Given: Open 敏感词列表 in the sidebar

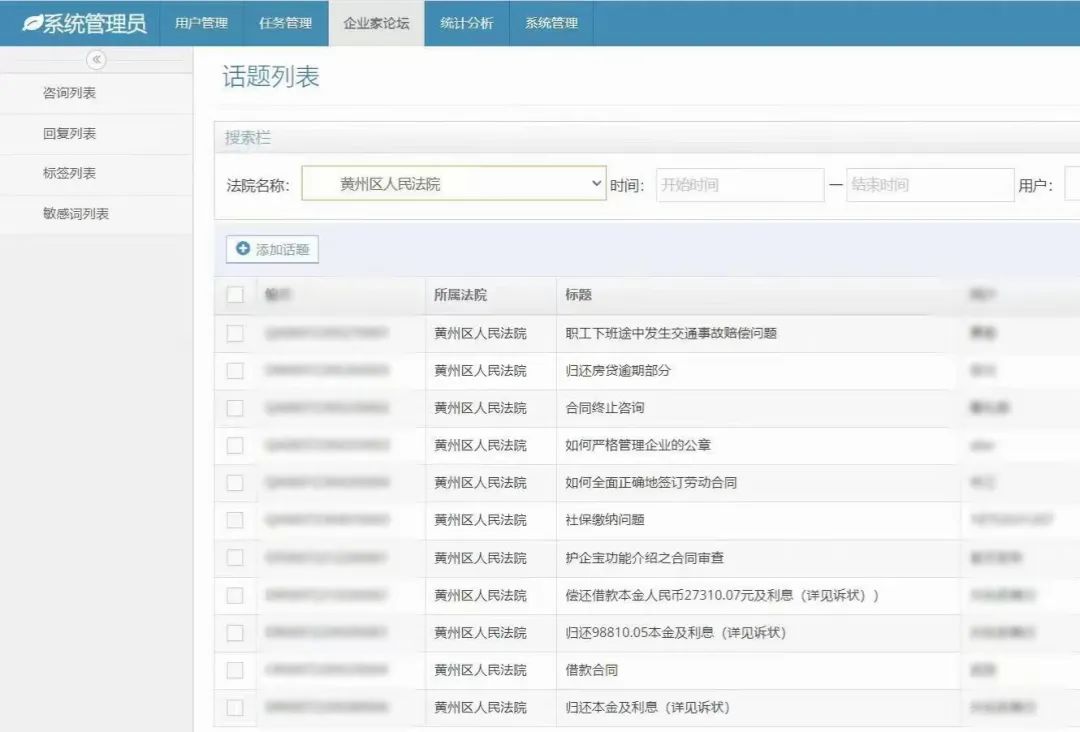Looking at the screenshot, I should [x=96, y=213].
